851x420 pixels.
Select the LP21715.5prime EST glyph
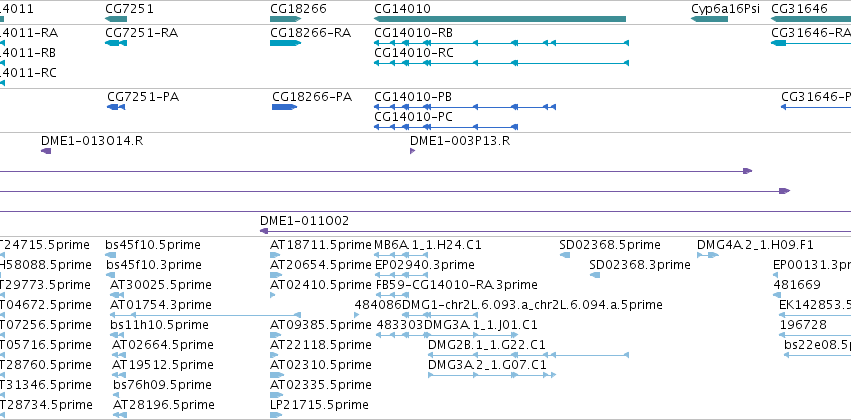click(x=276, y=415)
